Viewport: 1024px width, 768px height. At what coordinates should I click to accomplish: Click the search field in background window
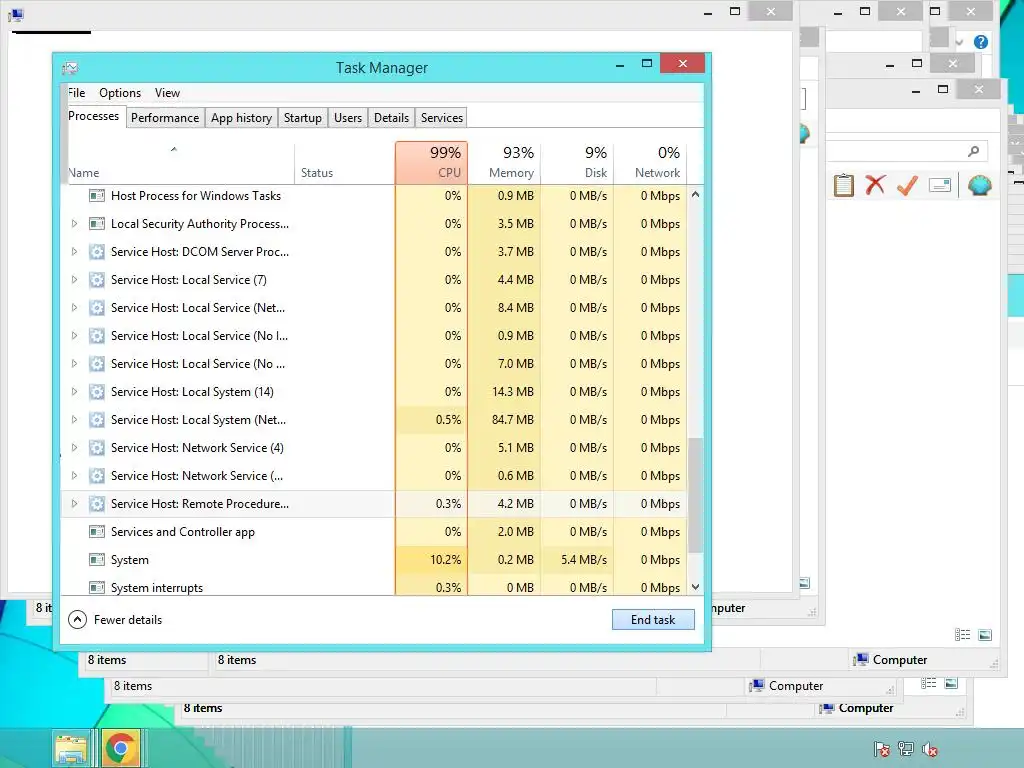pyautogui.click(x=906, y=152)
